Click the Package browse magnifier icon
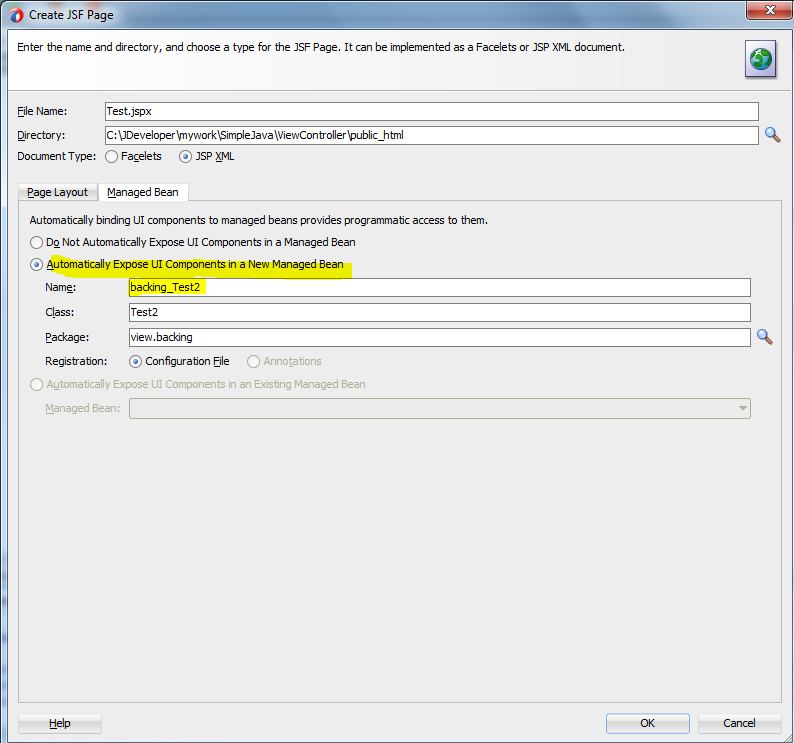Screen dimensions: 794x743 coord(765,337)
